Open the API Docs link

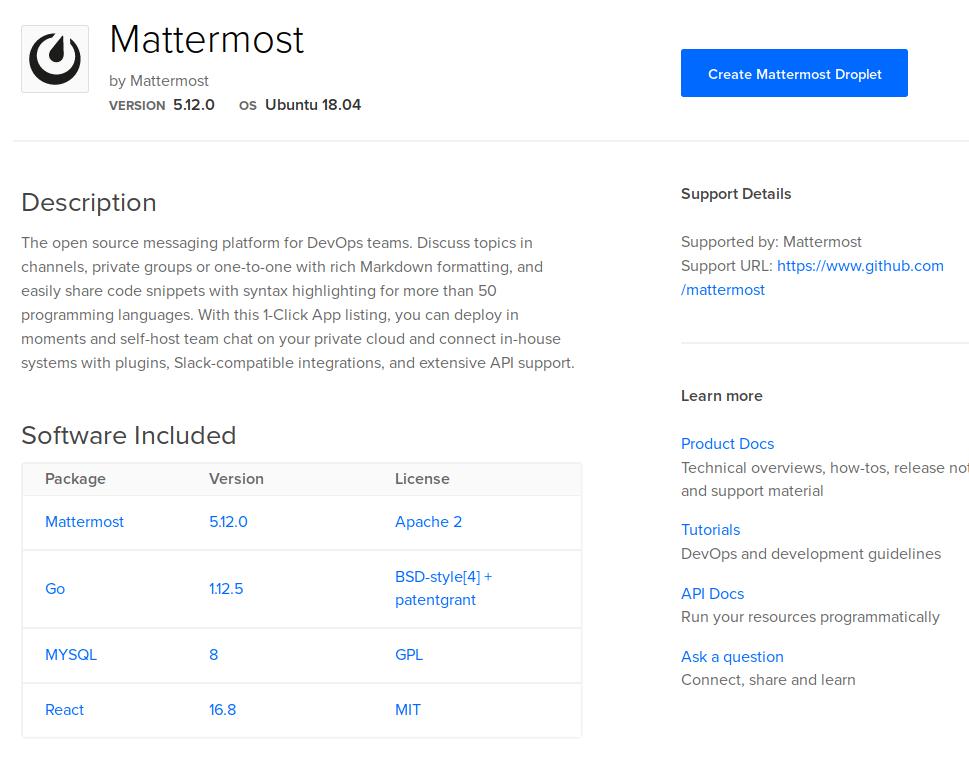[712, 593]
